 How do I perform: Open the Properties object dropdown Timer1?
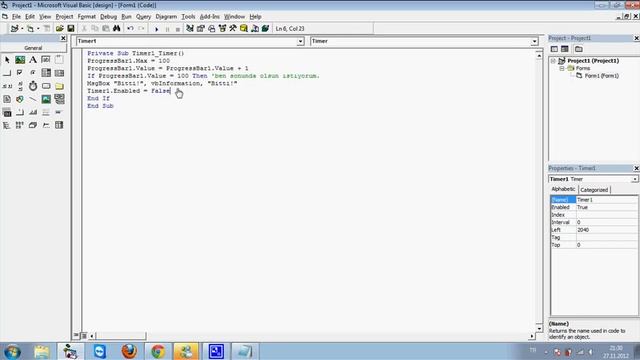click(x=635, y=179)
